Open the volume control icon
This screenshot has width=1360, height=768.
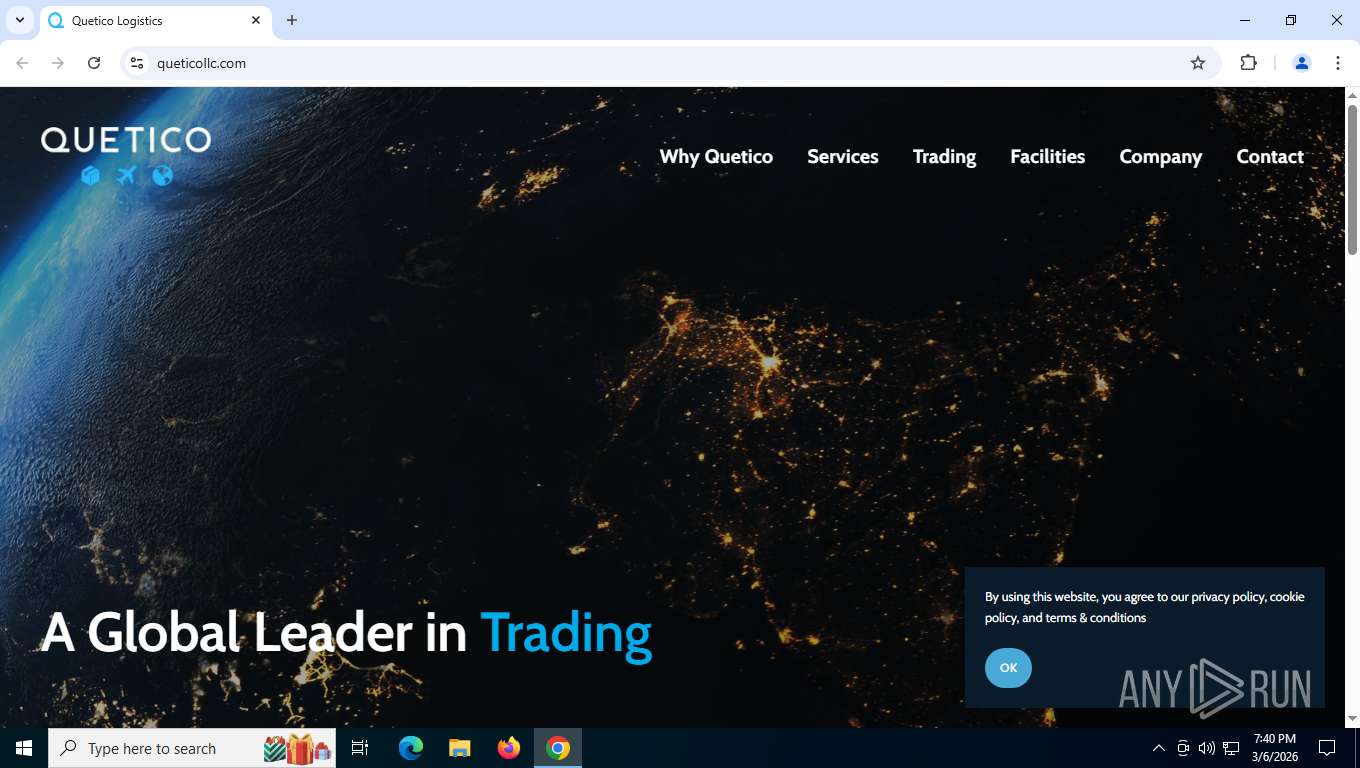tap(1207, 748)
